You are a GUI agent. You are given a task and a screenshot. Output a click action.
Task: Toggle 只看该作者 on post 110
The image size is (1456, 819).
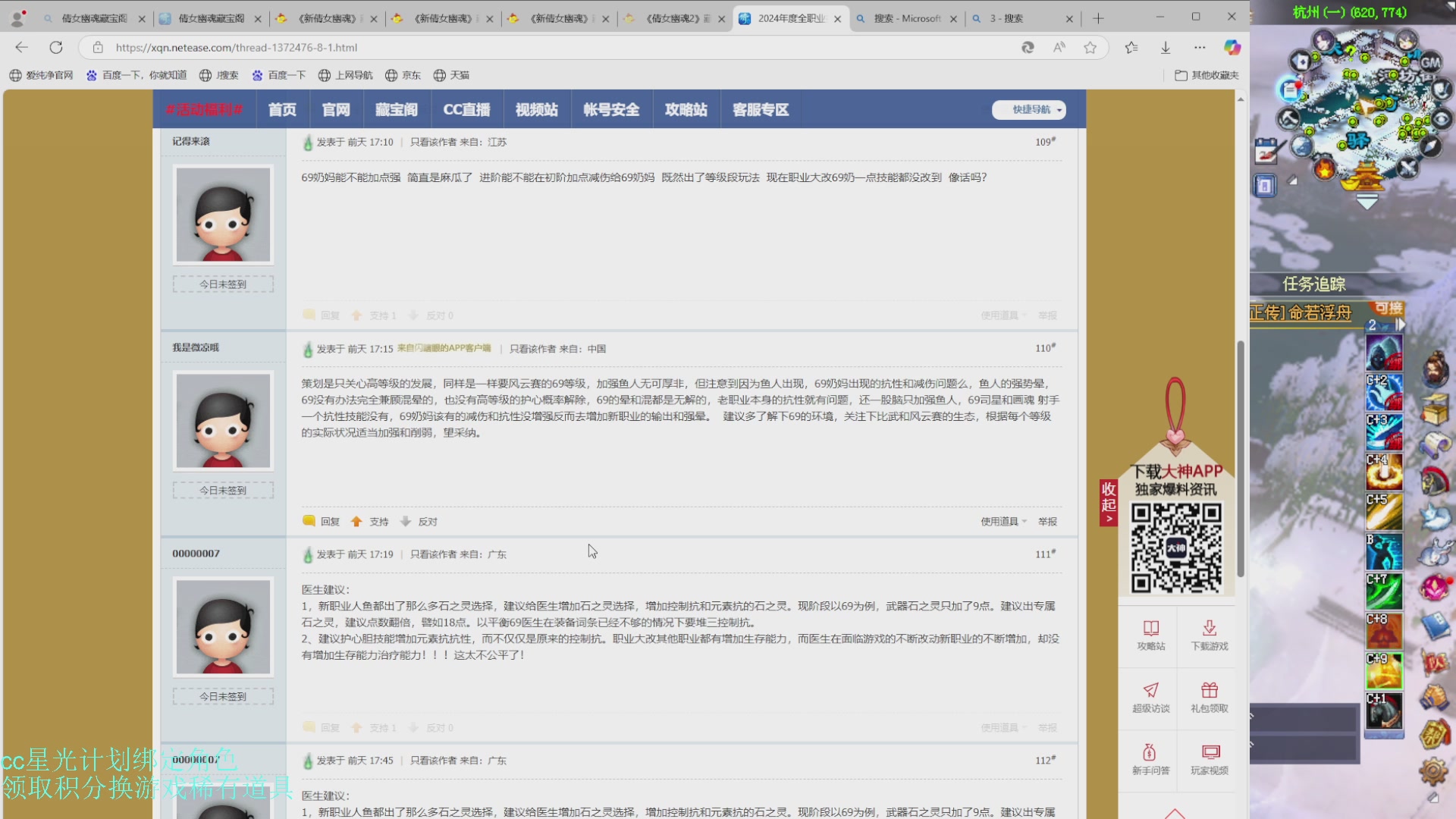pos(532,349)
